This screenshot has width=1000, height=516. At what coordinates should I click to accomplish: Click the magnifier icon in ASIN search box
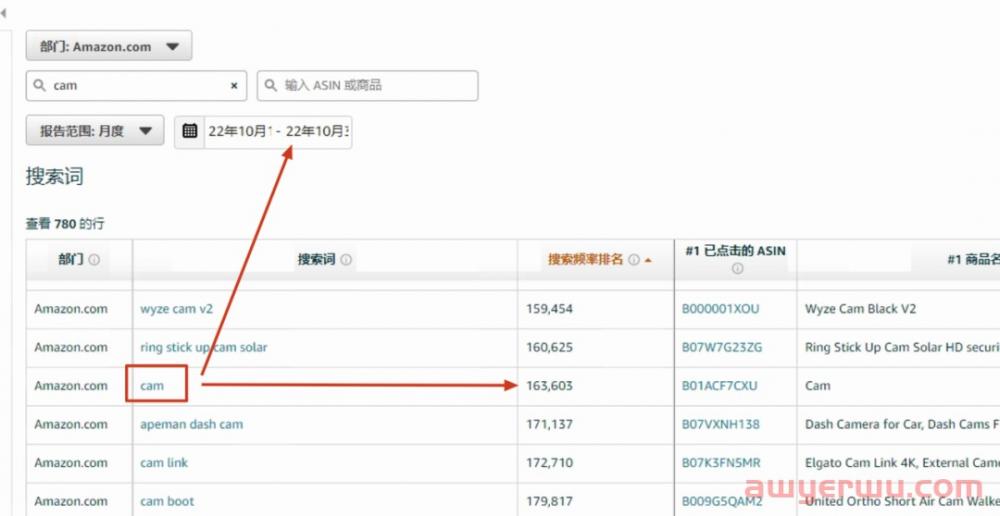click(270, 85)
